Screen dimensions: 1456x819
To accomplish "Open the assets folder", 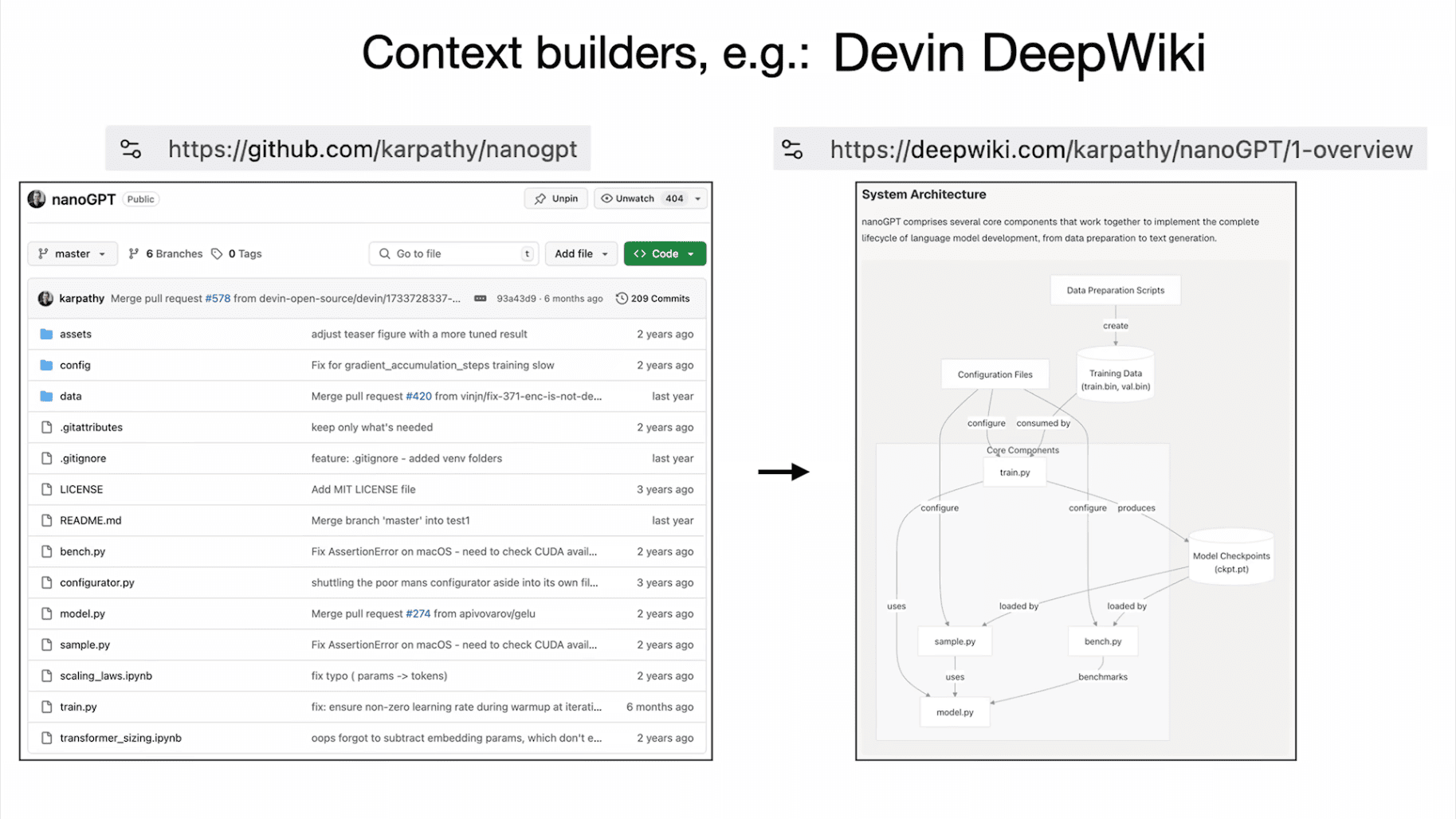I will coord(76,334).
